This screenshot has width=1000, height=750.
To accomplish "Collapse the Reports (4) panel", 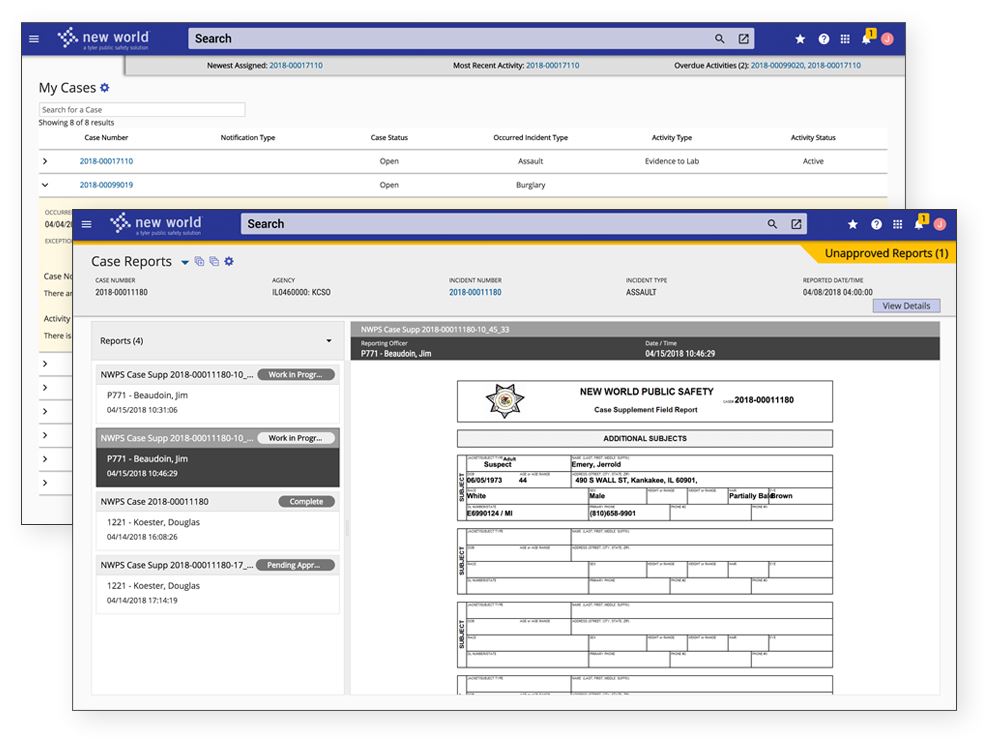I will click(x=328, y=341).
